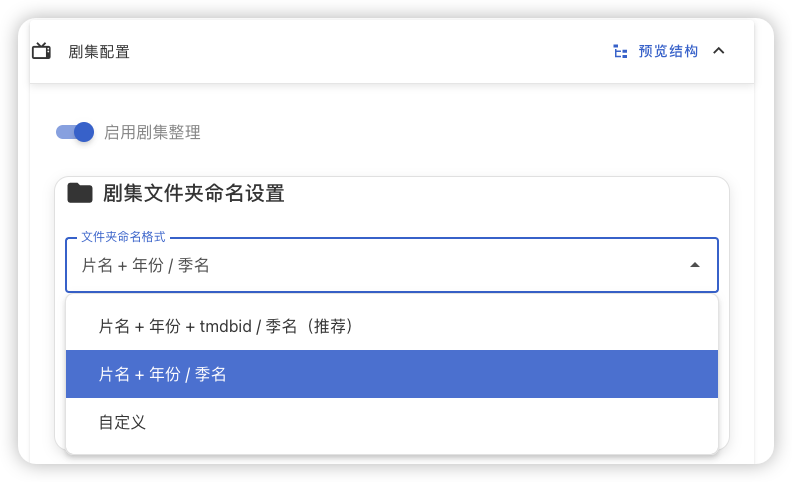Click the selected value text inside the field
The image size is (792, 482).
[x=145, y=265]
